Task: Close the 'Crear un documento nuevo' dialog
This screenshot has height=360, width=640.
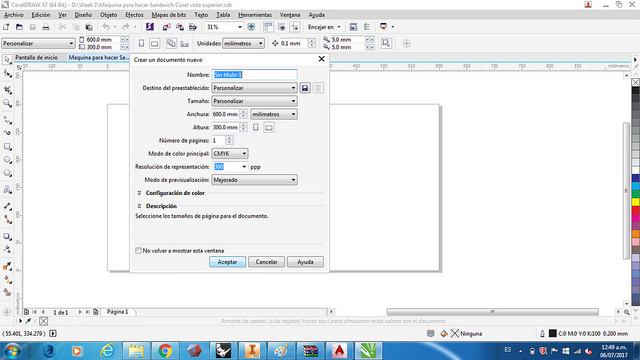Action: (322, 59)
